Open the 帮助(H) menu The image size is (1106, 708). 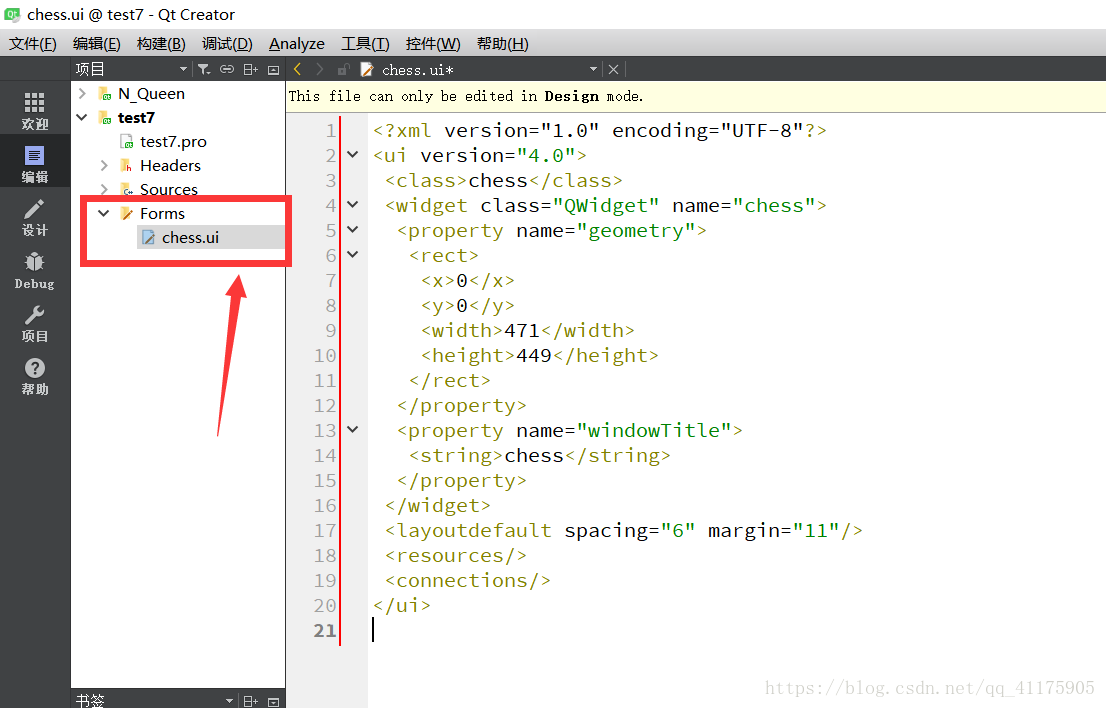click(x=502, y=44)
